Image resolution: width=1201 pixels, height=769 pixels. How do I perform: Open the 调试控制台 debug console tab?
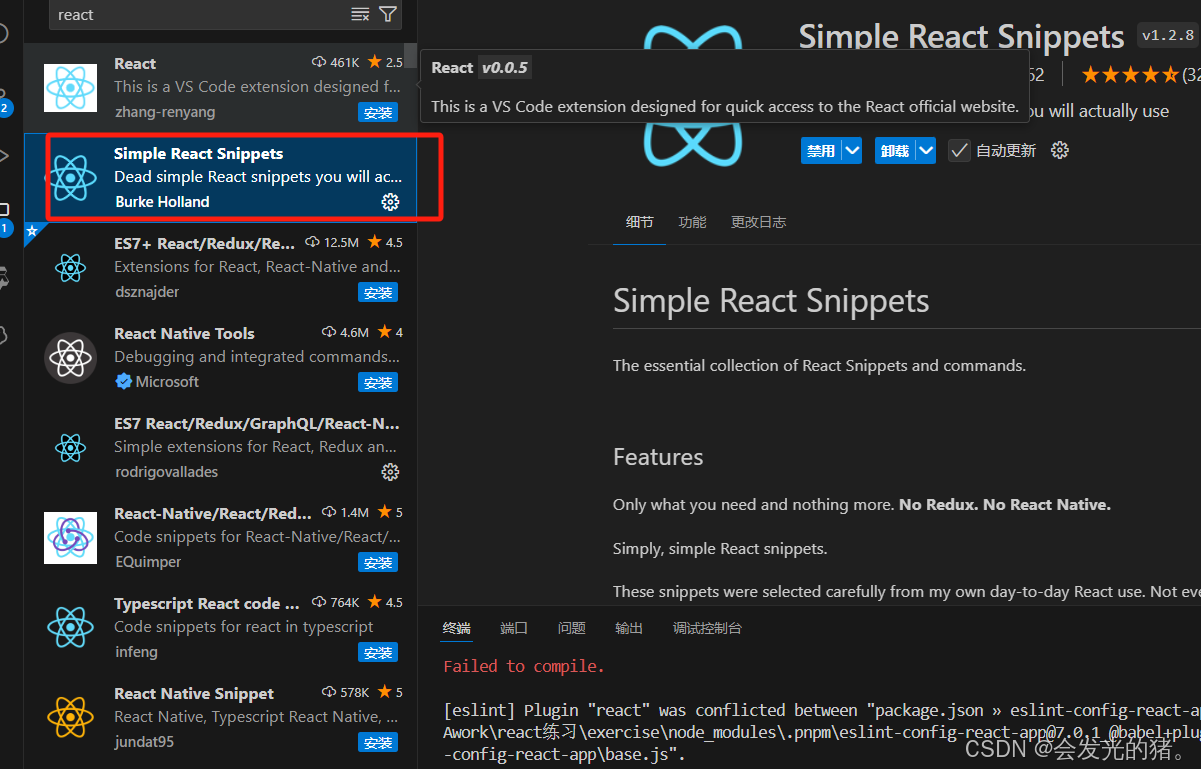point(707,628)
